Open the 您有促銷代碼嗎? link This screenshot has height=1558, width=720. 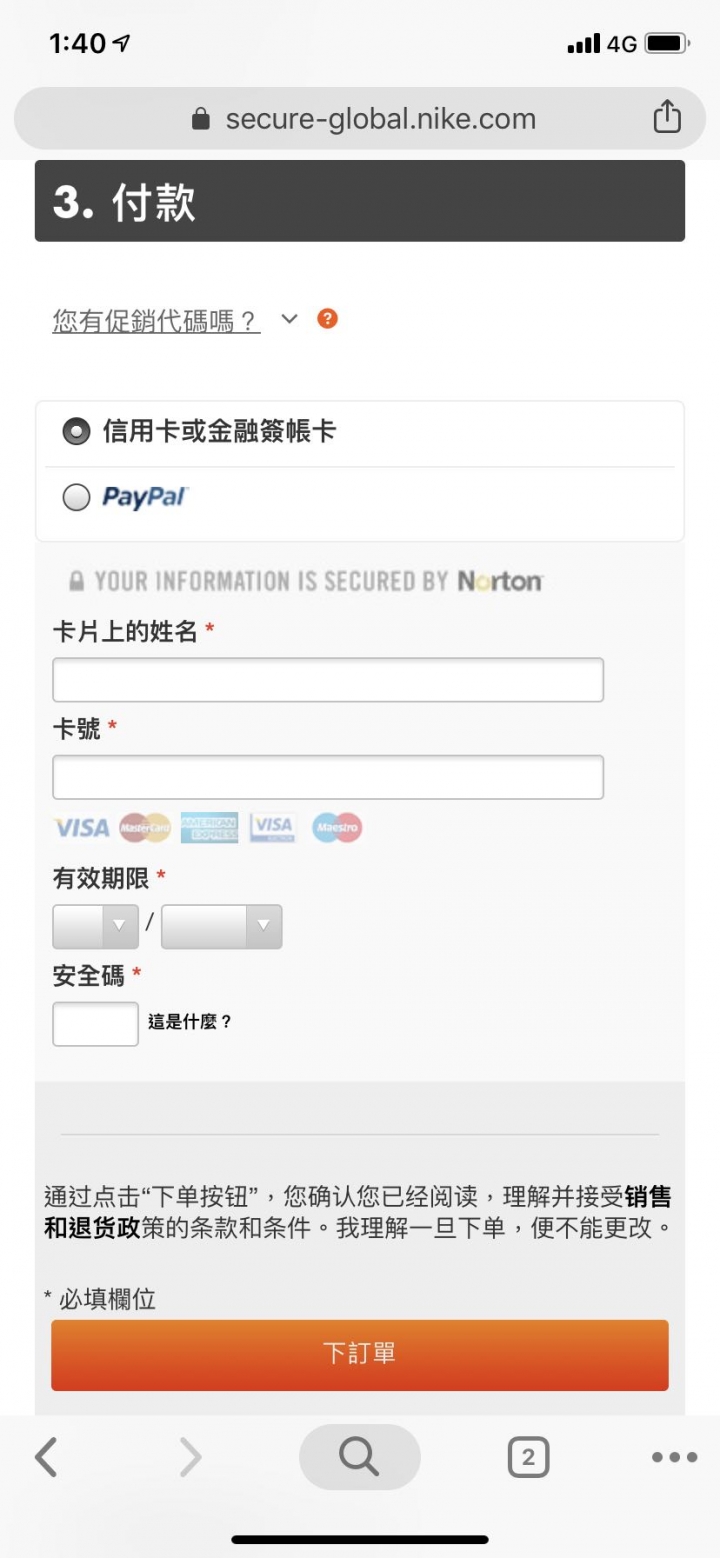click(x=156, y=321)
